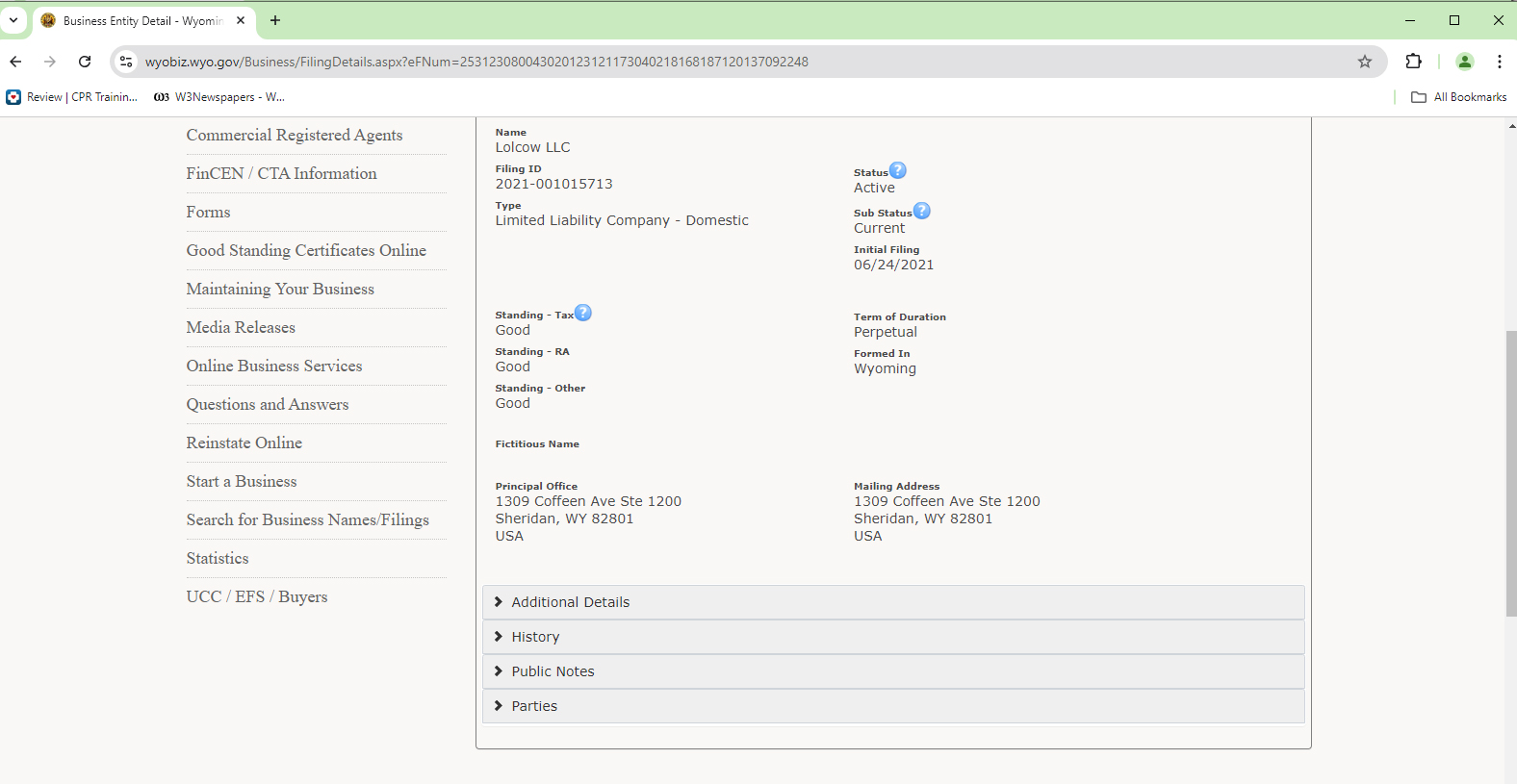Bookmark this page with the star icon

pyautogui.click(x=1365, y=62)
